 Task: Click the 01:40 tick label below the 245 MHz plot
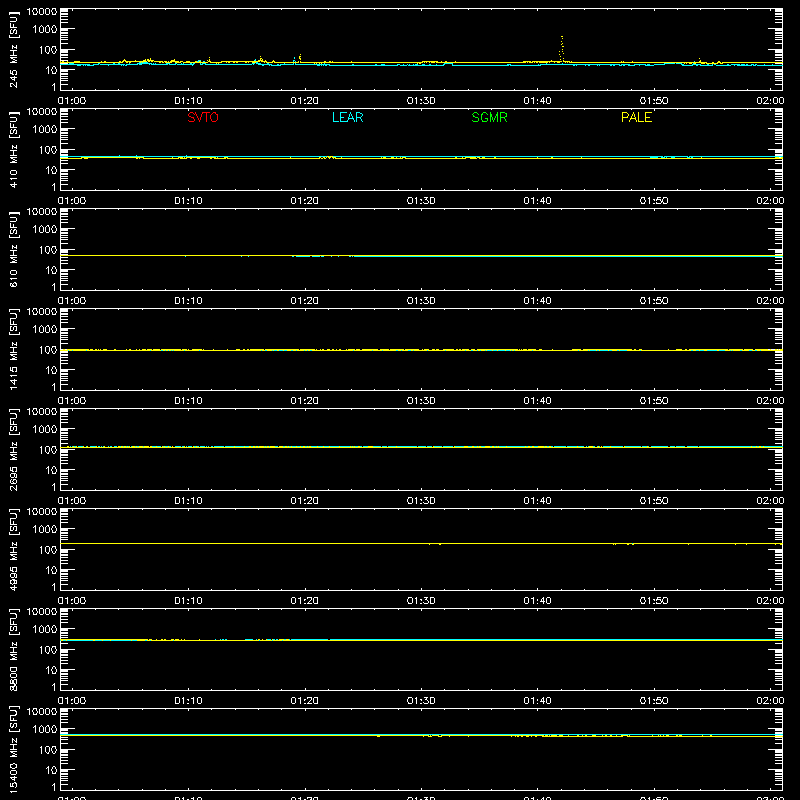point(537,101)
